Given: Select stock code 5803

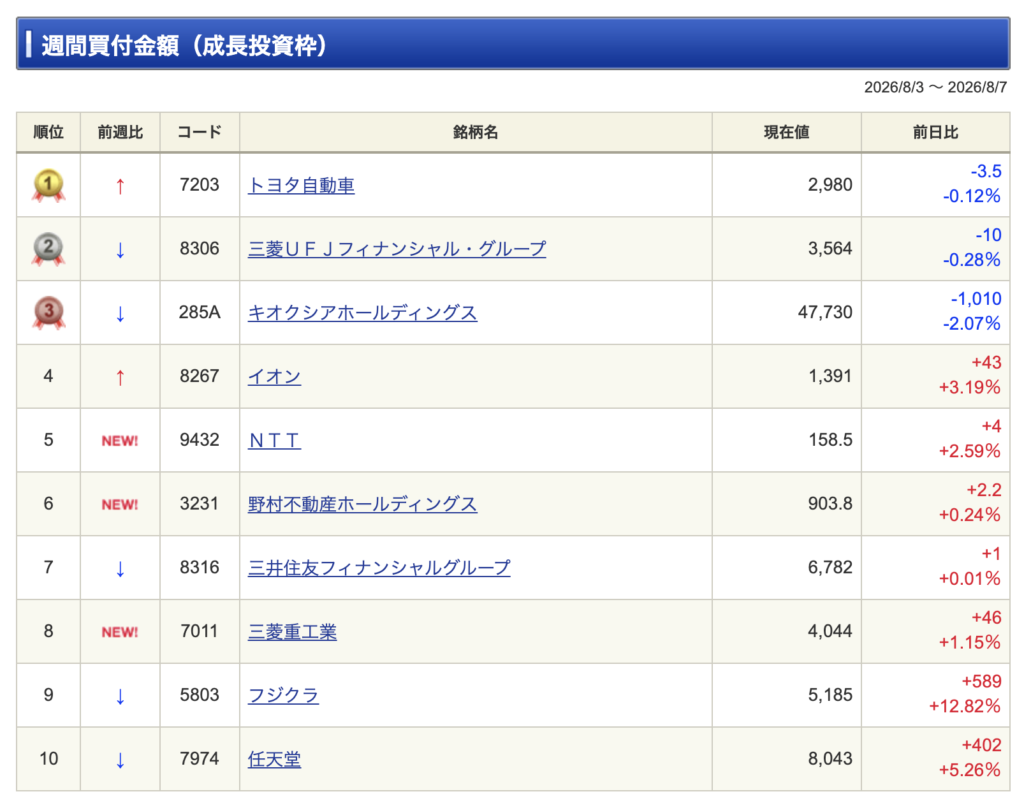Looking at the screenshot, I should click(x=200, y=695).
